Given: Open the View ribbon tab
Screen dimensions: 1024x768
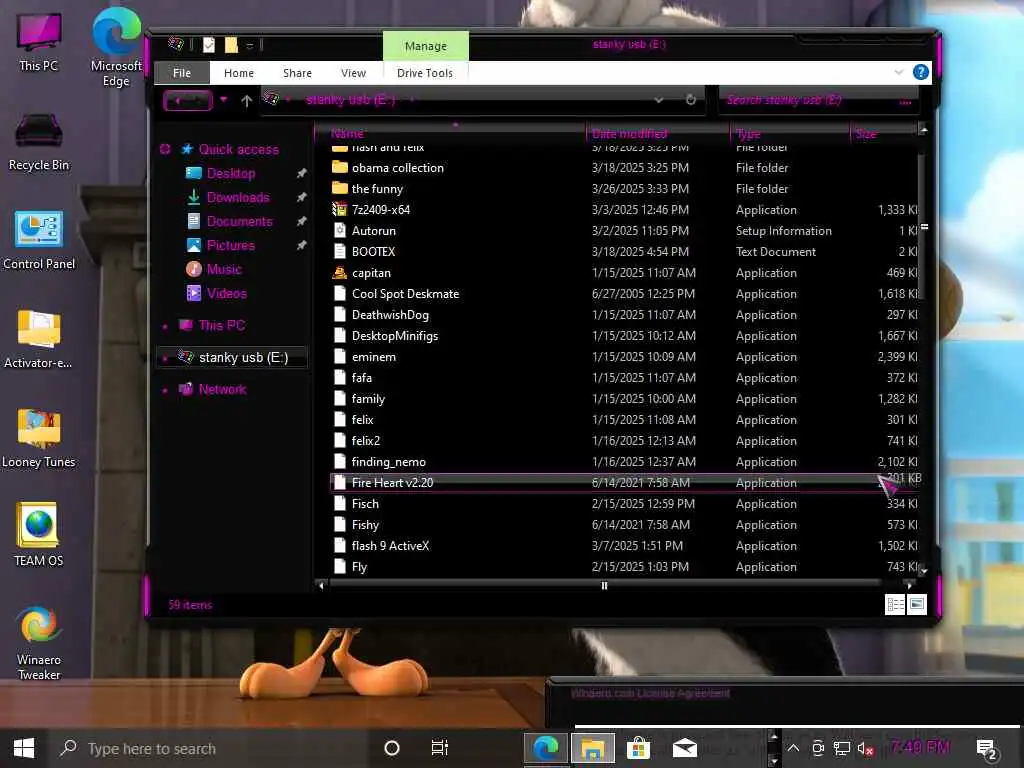Looking at the screenshot, I should point(353,72).
